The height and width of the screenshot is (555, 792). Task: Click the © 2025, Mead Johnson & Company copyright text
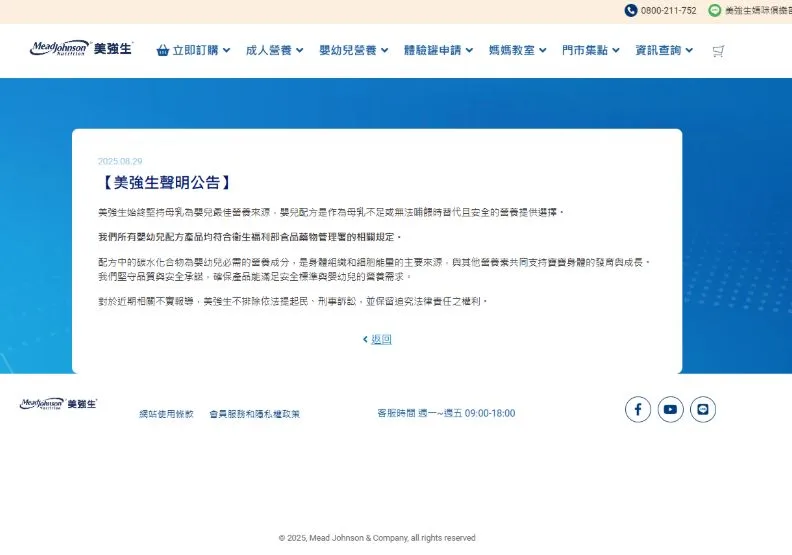click(377, 538)
